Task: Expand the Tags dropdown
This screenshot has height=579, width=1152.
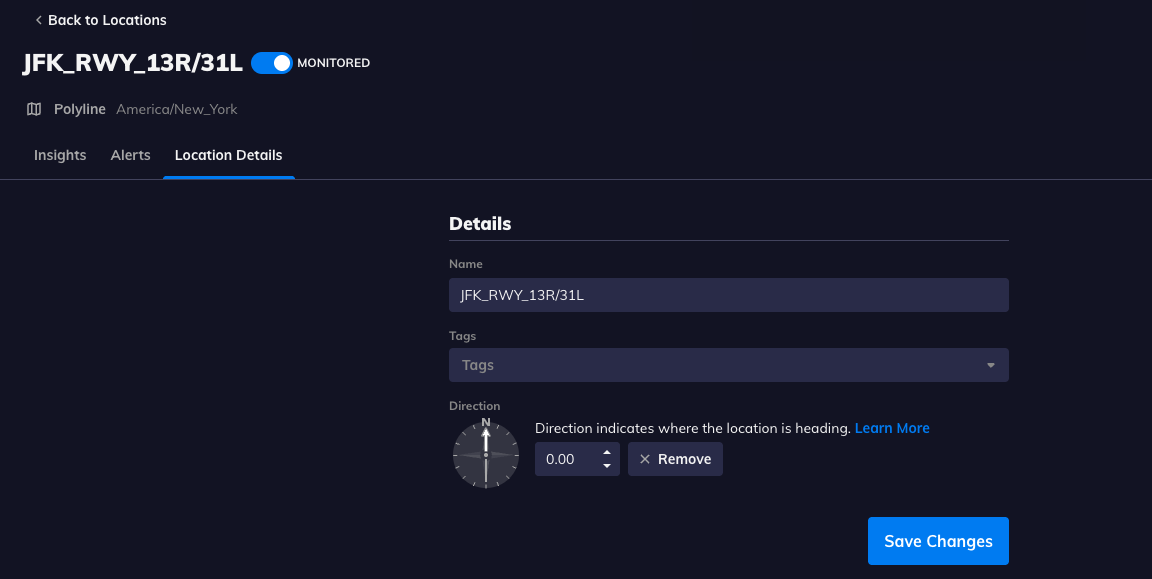Action: [x=729, y=365]
